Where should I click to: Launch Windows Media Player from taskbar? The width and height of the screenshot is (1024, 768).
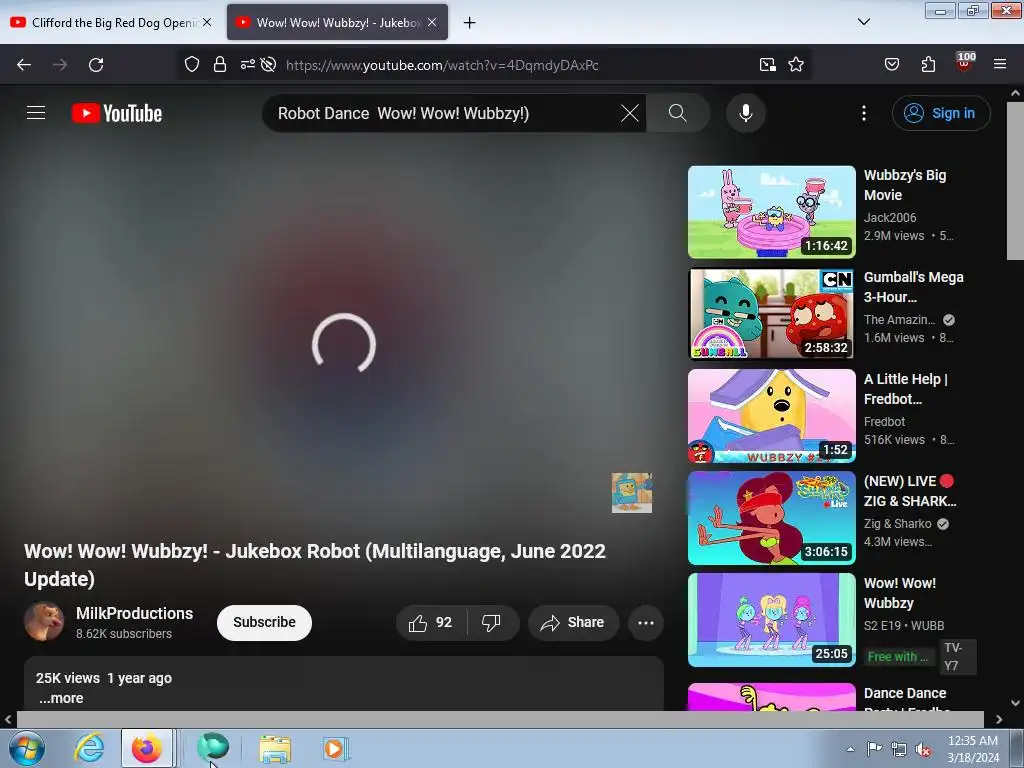tap(335, 748)
